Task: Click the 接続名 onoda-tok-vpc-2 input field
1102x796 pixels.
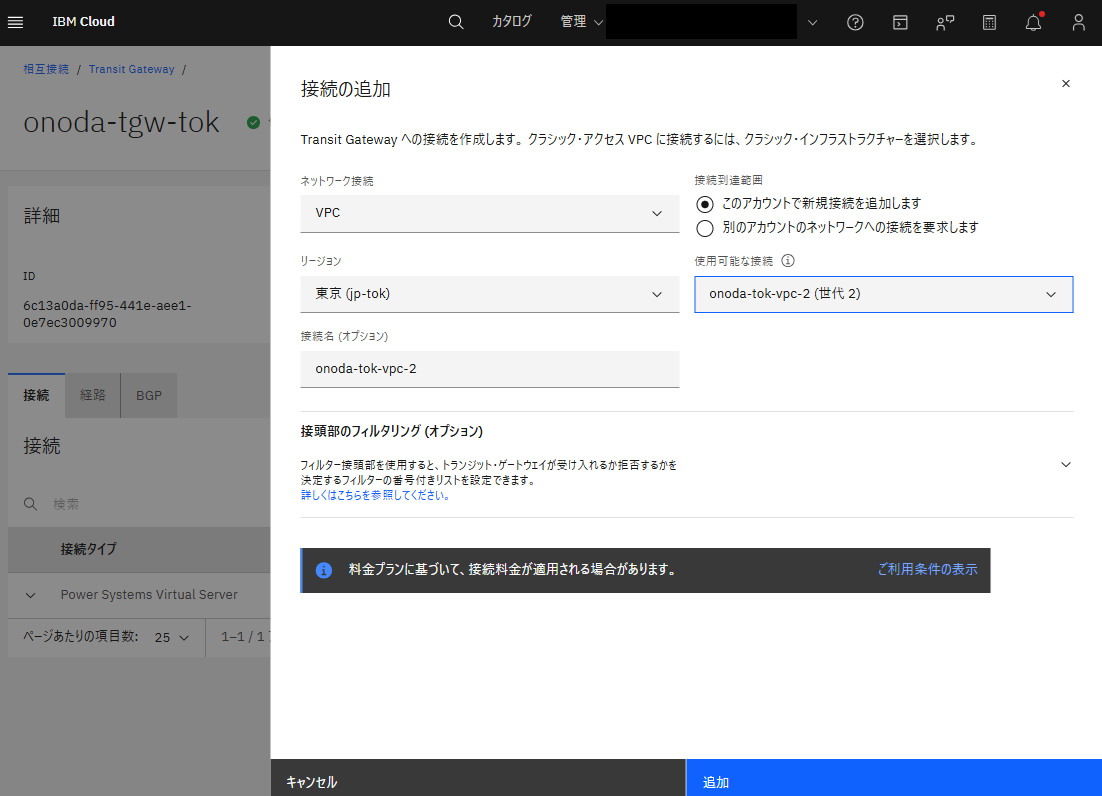Action: click(x=489, y=369)
